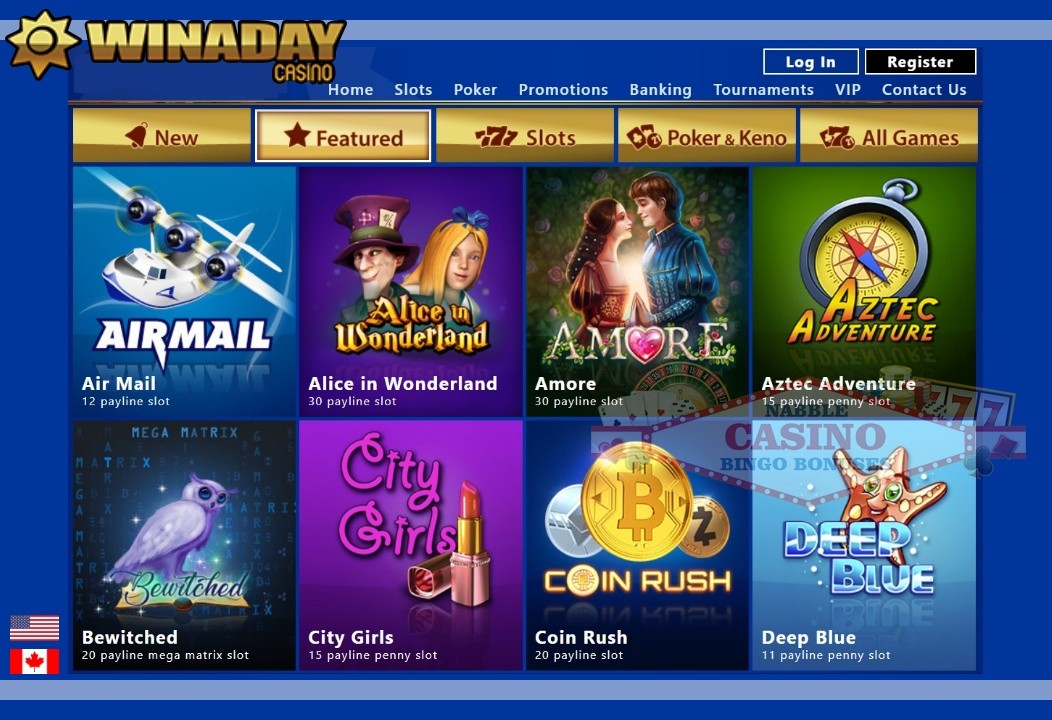Image resolution: width=1052 pixels, height=720 pixels.
Task: Open the Alice in Wonderland game tile
Action: [x=411, y=291]
